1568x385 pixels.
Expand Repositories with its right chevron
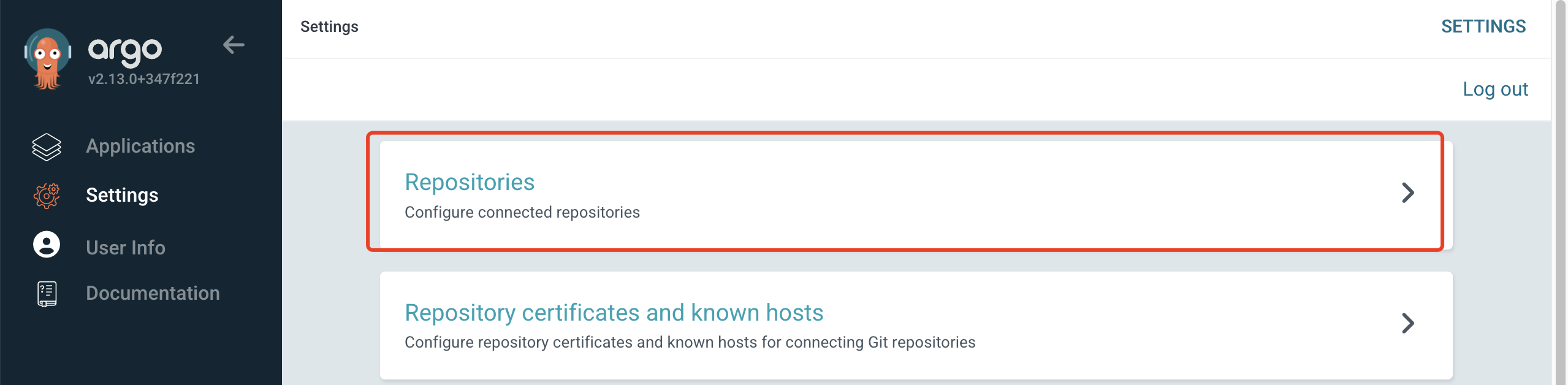coord(1408,192)
